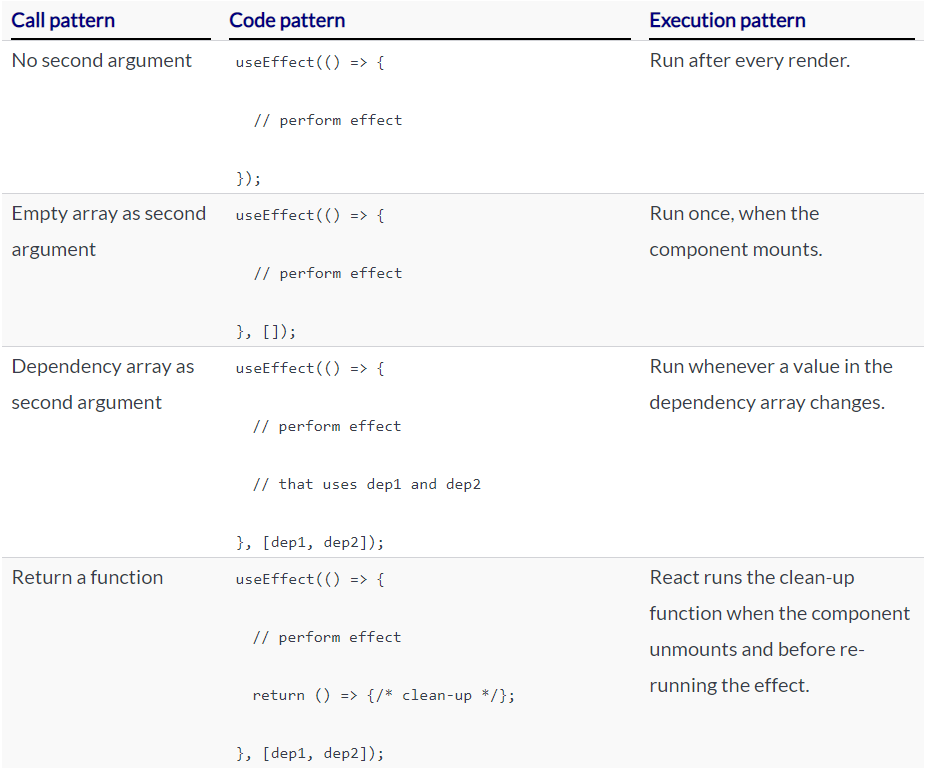Select the "Execution pattern" column header

pyautogui.click(x=727, y=20)
